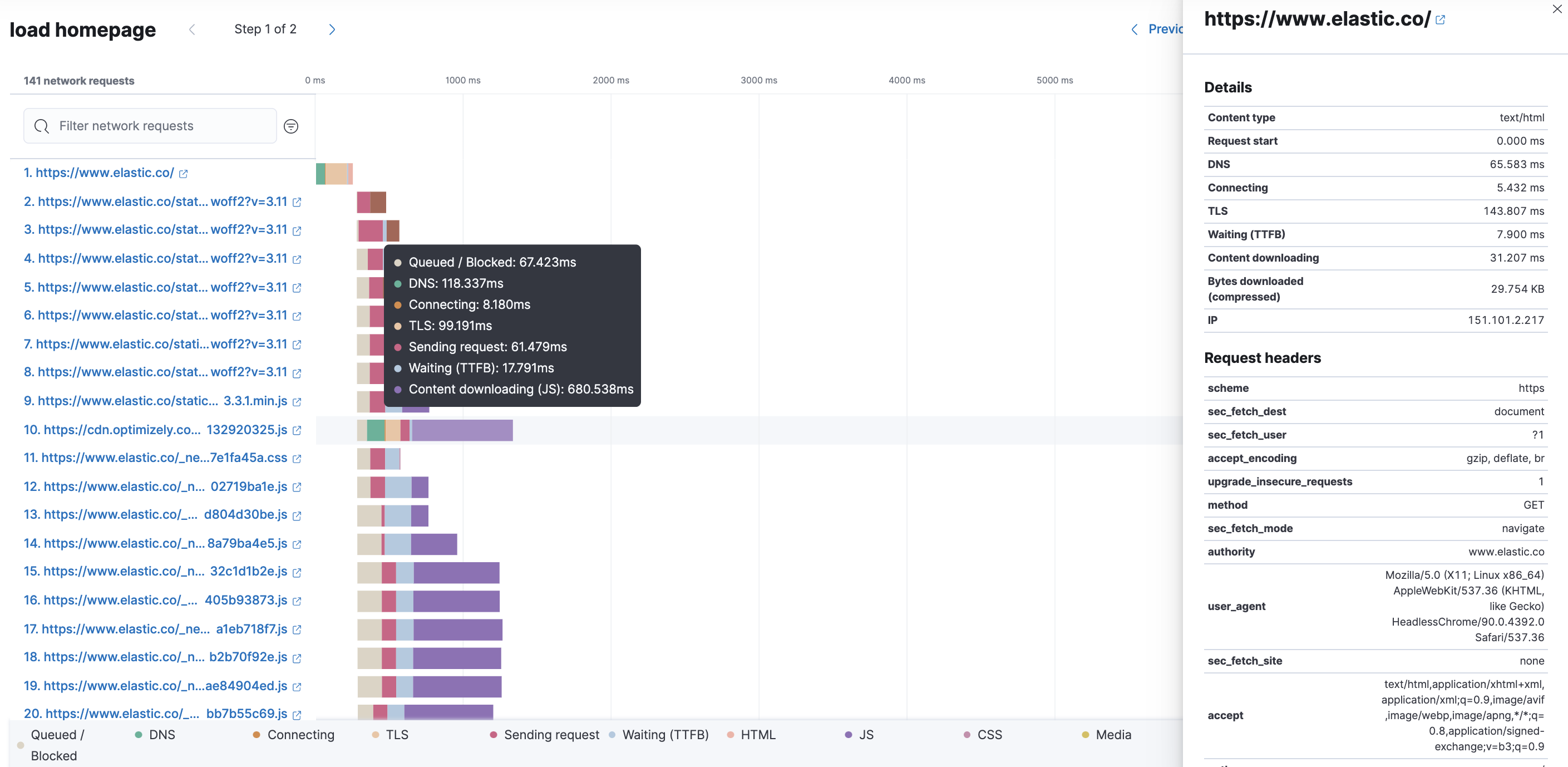Open external link for the 3.3.1.min.js request
This screenshot has width=1568, height=767.
point(297,402)
